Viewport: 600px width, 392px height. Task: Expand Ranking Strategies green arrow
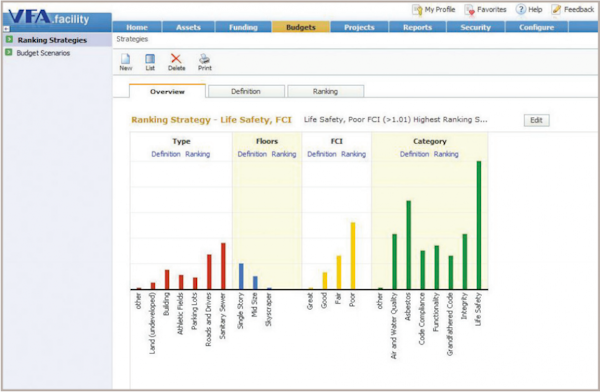[x=9, y=39]
